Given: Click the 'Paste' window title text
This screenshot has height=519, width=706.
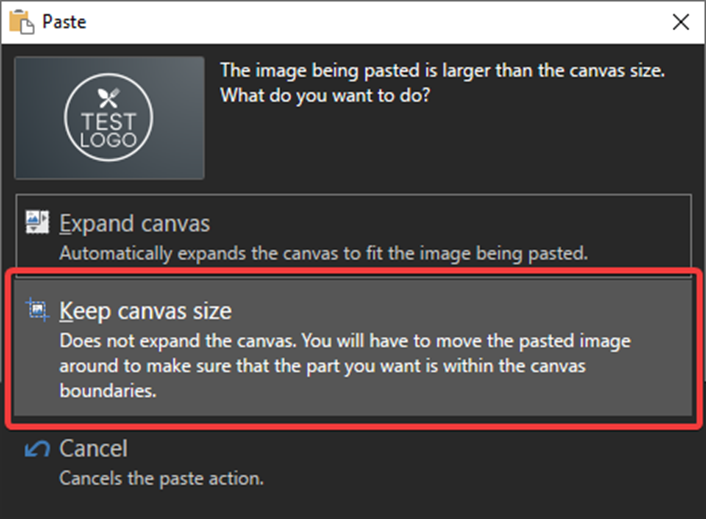Looking at the screenshot, I should [64, 22].
